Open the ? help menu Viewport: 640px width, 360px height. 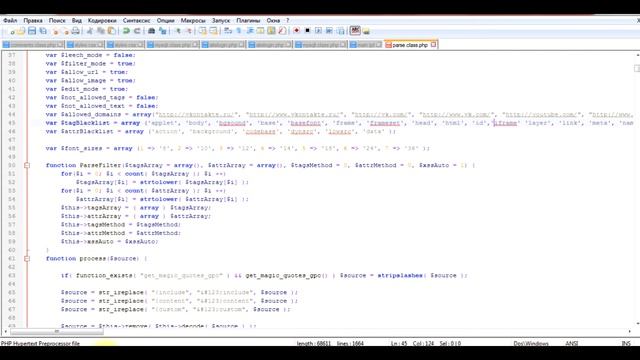pyautogui.click(x=287, y=20)
